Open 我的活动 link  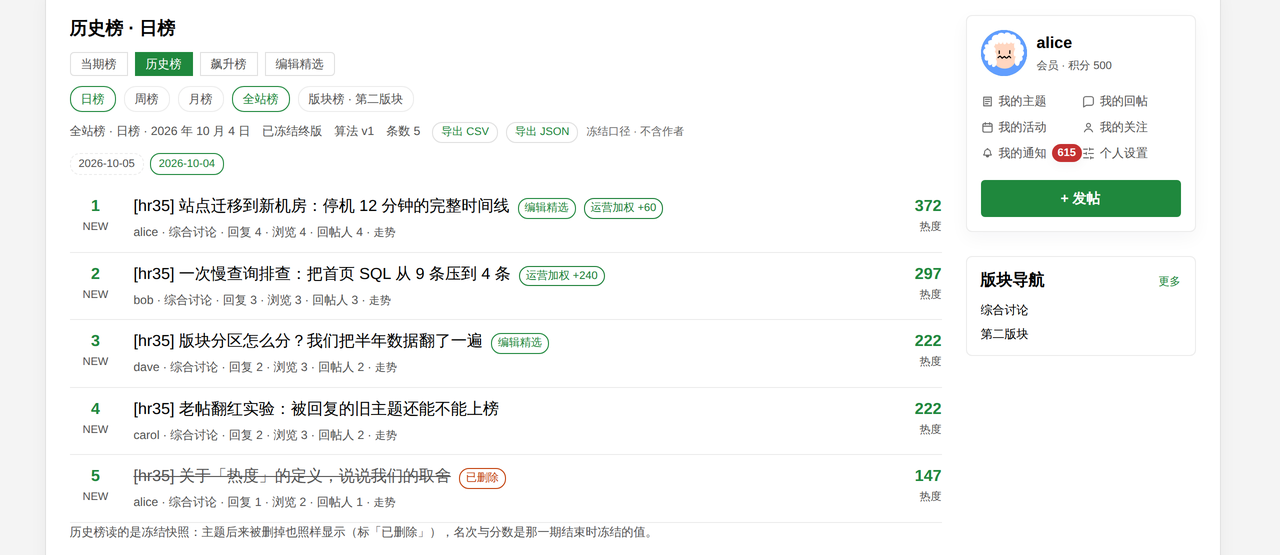click(x=1022, y=127)
